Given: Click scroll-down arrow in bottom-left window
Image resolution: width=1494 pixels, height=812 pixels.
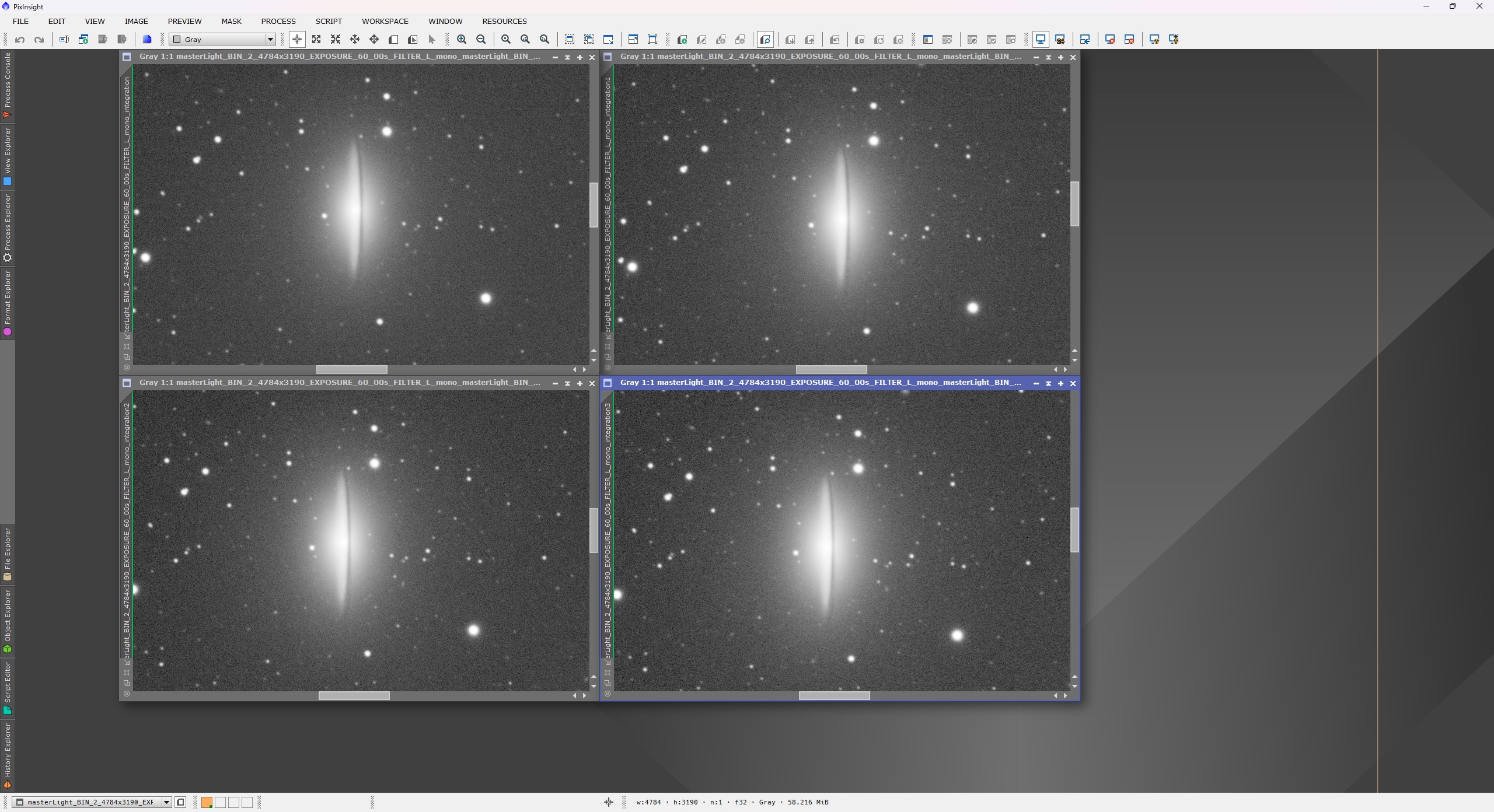Looking at the screenshot, I should pos(594,686).
